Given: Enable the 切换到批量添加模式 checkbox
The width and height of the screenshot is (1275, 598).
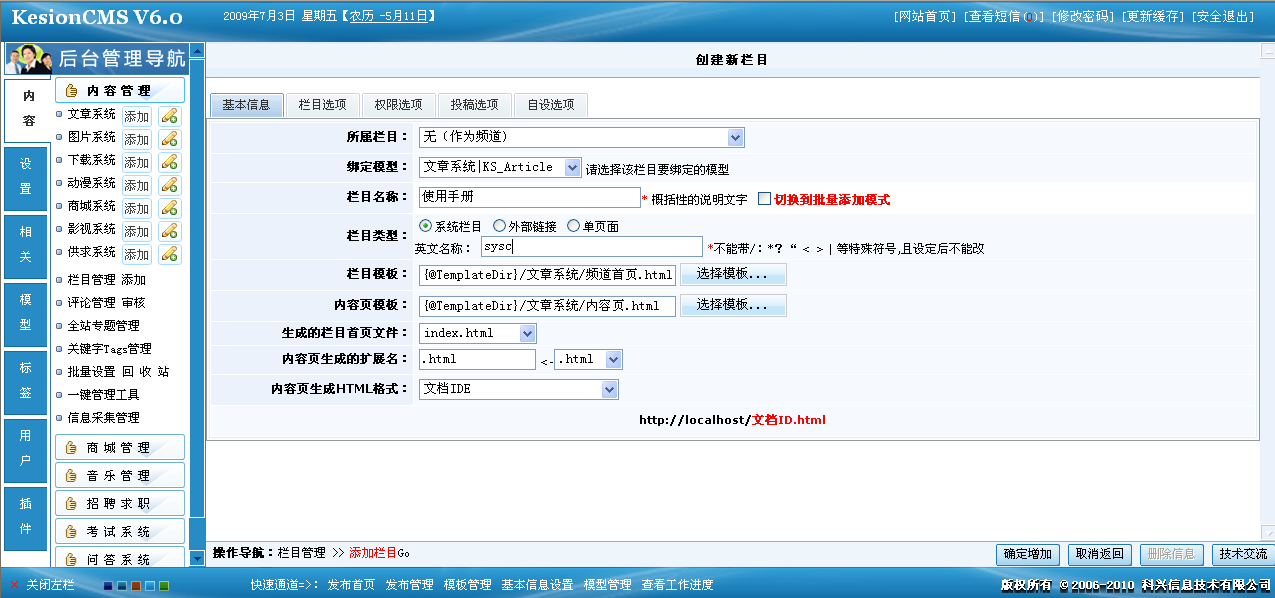Looking at the screenshot, I should (765, 199).
